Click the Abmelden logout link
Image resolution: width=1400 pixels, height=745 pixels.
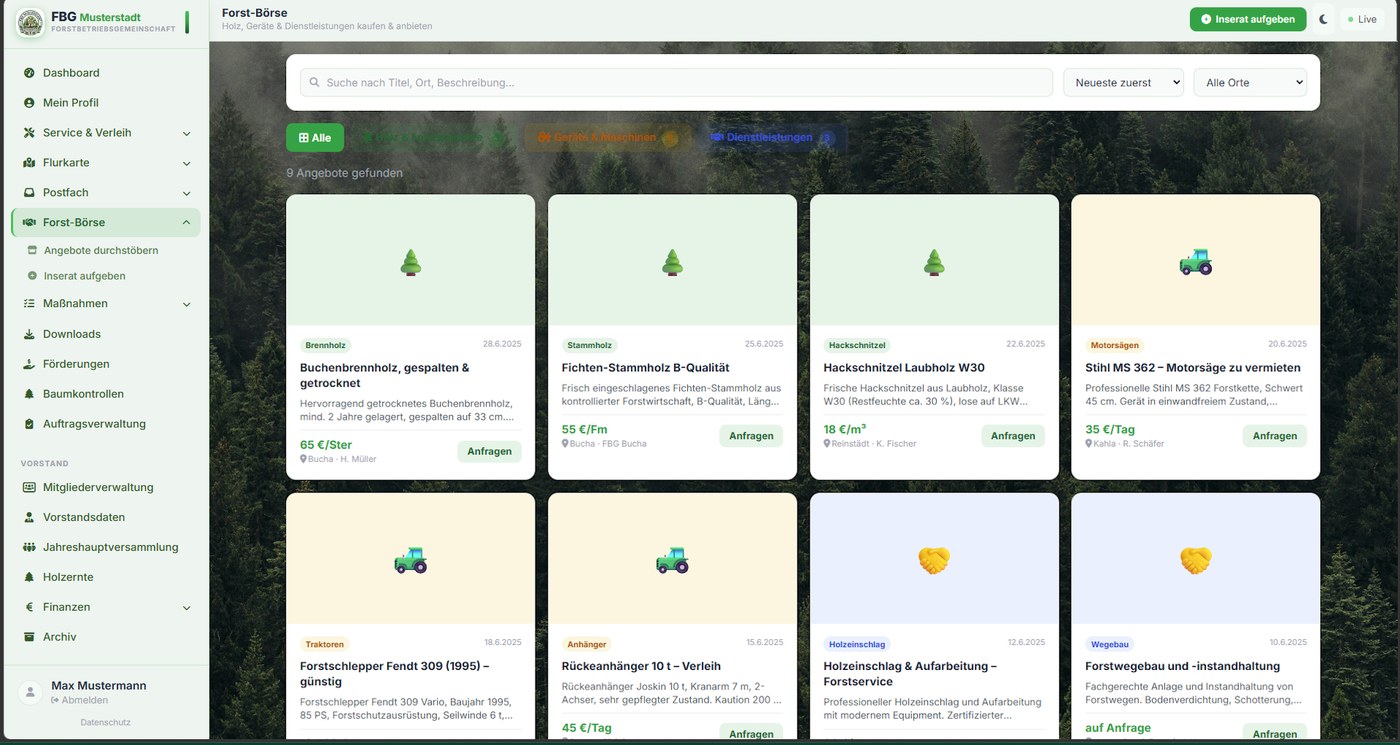(79, 701)
